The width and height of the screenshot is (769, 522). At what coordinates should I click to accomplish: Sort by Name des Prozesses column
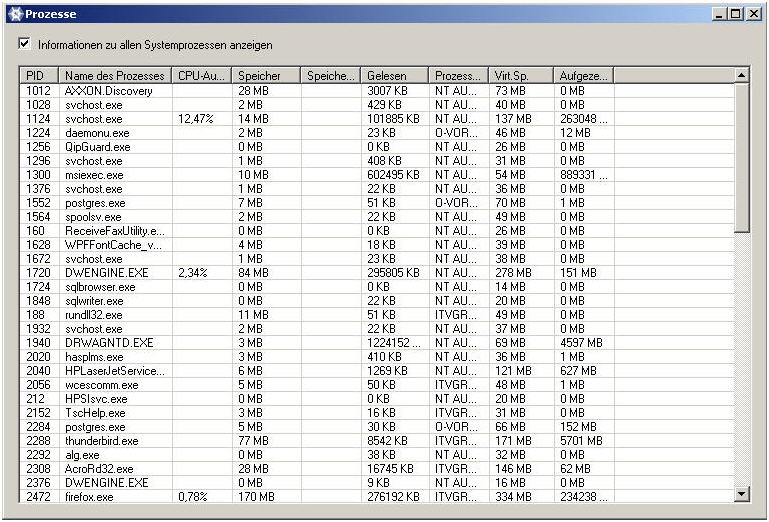114,76
